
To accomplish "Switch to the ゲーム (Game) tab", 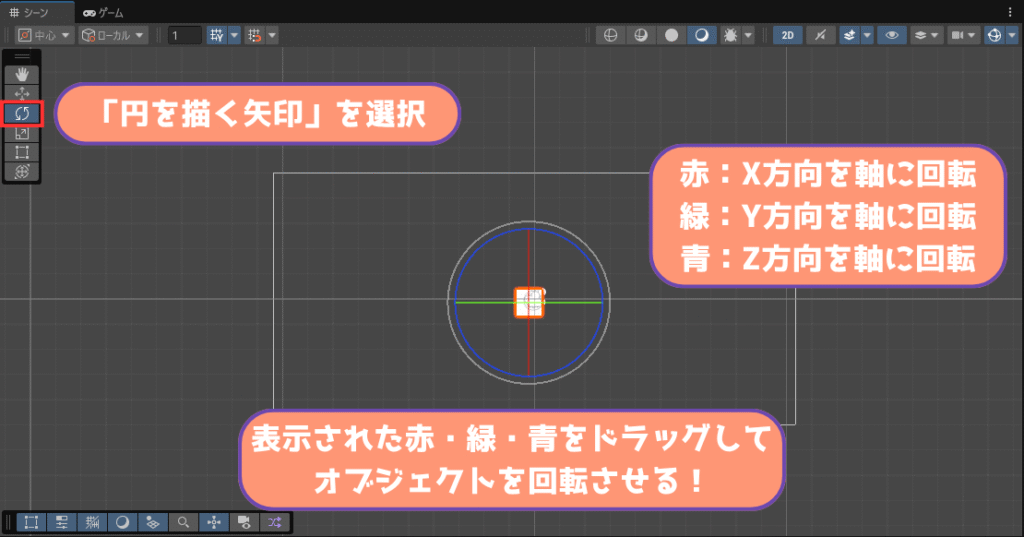I will click(104, 12).
